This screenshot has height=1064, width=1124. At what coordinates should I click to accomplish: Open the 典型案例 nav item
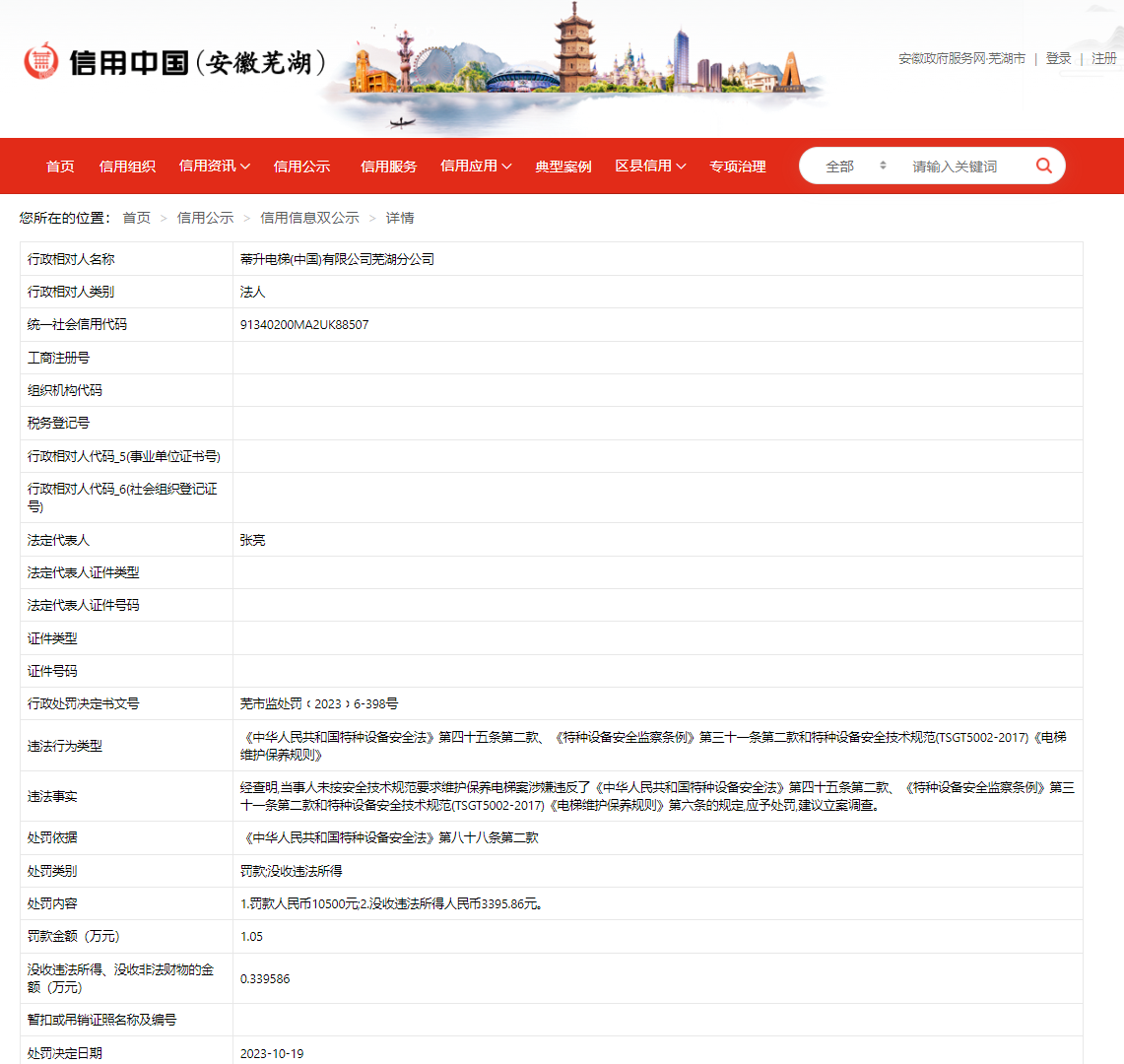coord(563,166)
